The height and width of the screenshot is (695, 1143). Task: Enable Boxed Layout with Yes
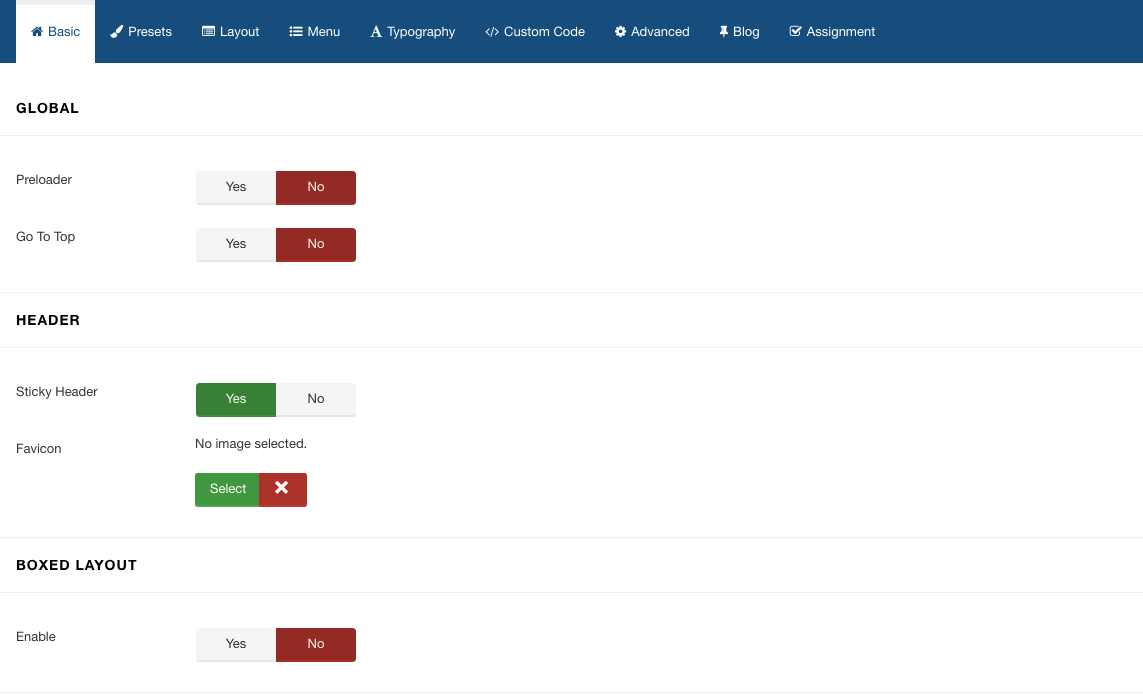tap(236, 644)
